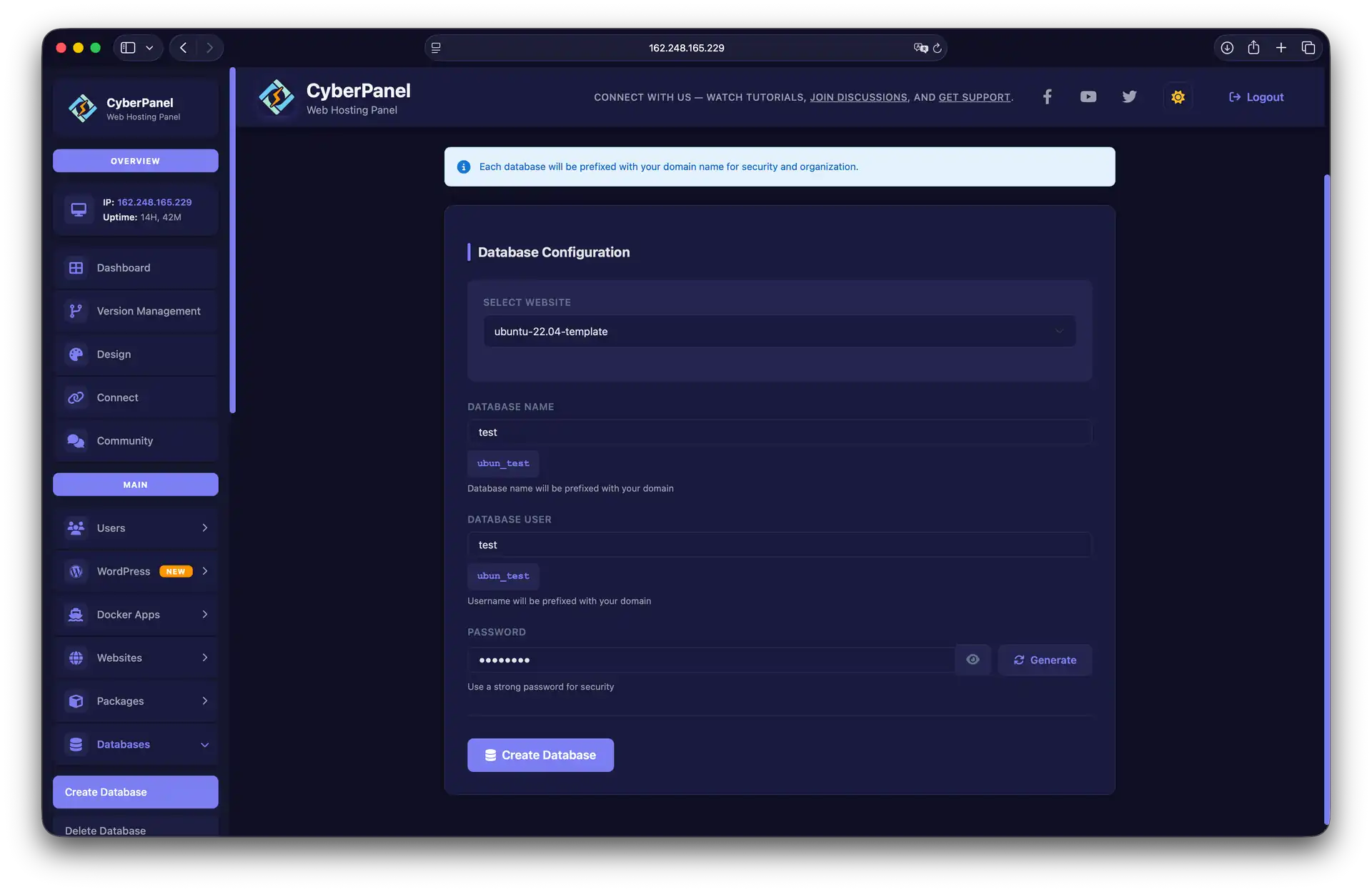1372x892 pixels.
Task: Collapse the Databases sidebar section
Action: click(x=205, y=744)
